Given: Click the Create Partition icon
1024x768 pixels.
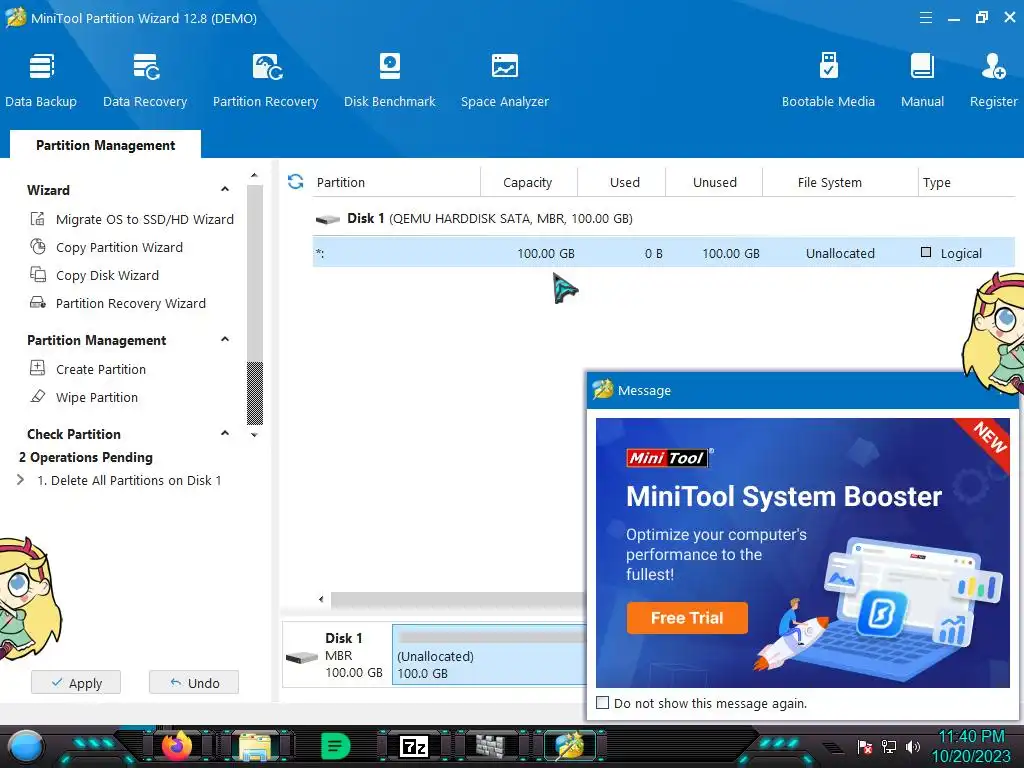Looking at the screenshot, I should (38, 368).
